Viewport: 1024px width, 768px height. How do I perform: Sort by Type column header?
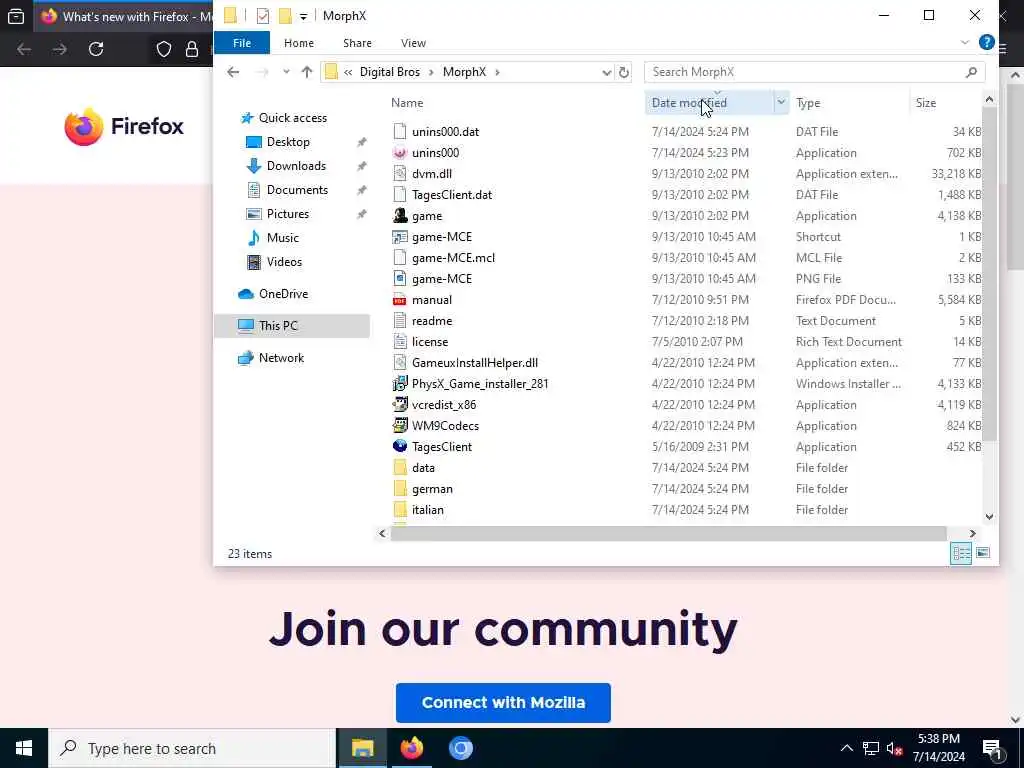coord(808,103)
